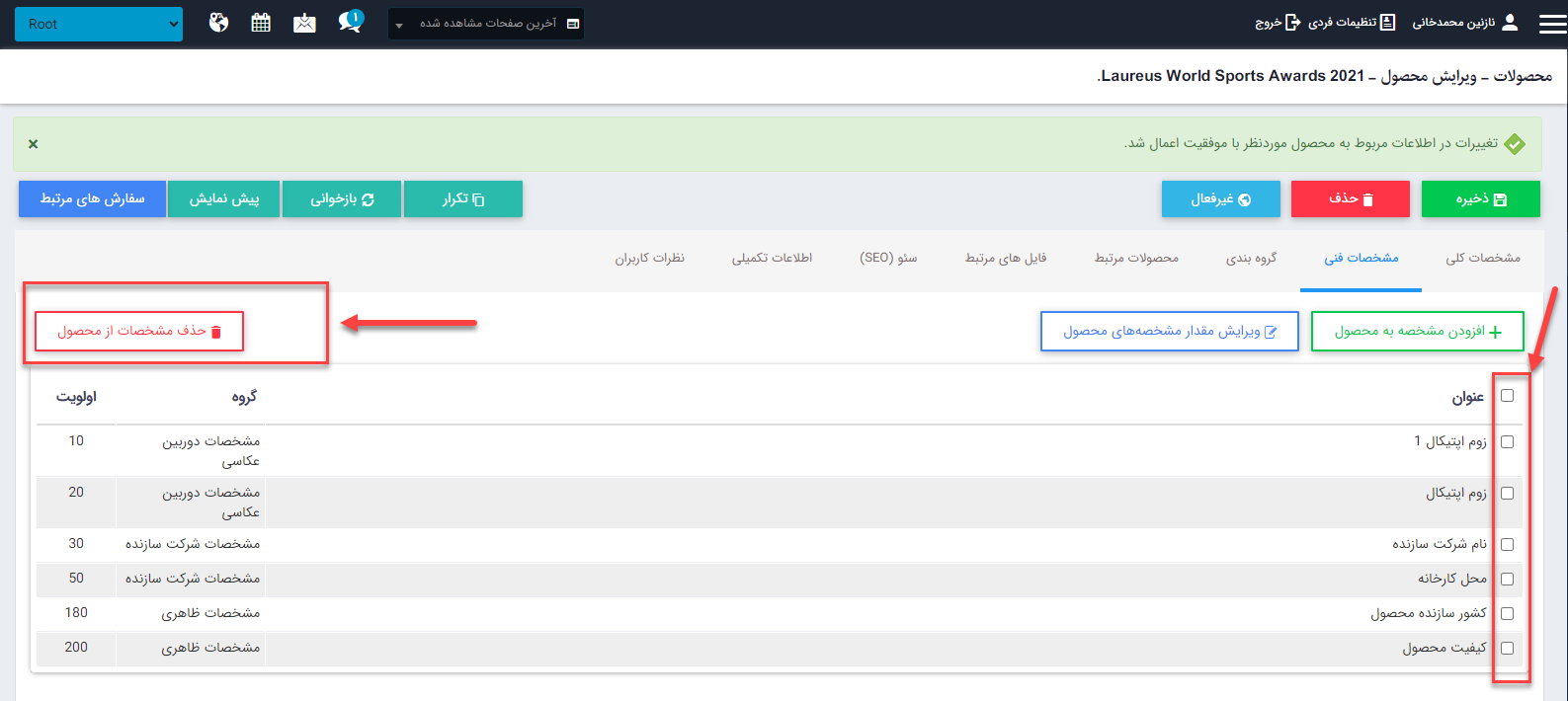
Task: Check the box for کیفیت محصول
Action: click(1507, 648)
